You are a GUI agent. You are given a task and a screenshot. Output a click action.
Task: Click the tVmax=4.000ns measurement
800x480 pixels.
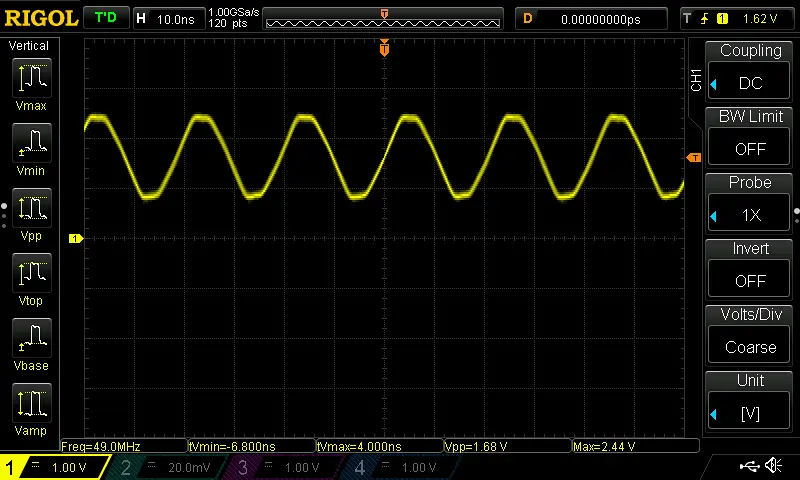tap(380, 446)
